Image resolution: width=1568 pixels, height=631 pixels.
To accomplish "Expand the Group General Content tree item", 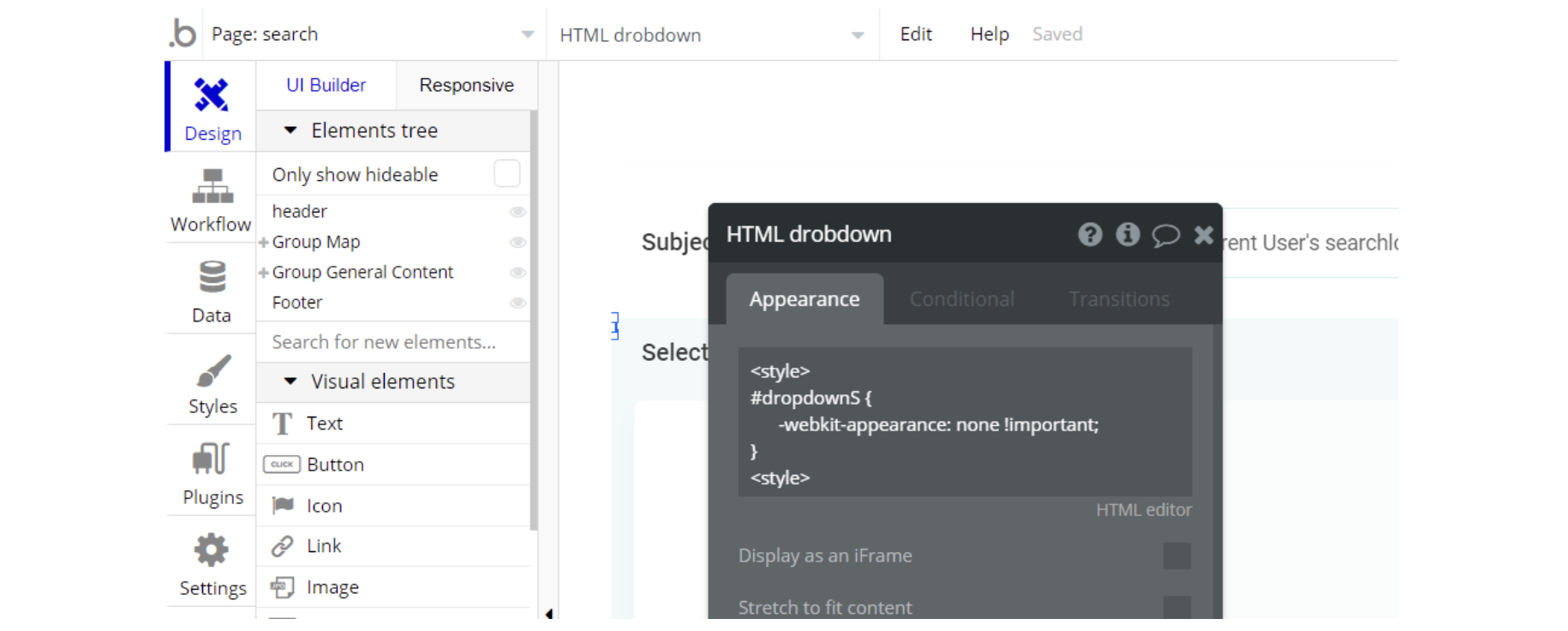I will coord(264,273).
